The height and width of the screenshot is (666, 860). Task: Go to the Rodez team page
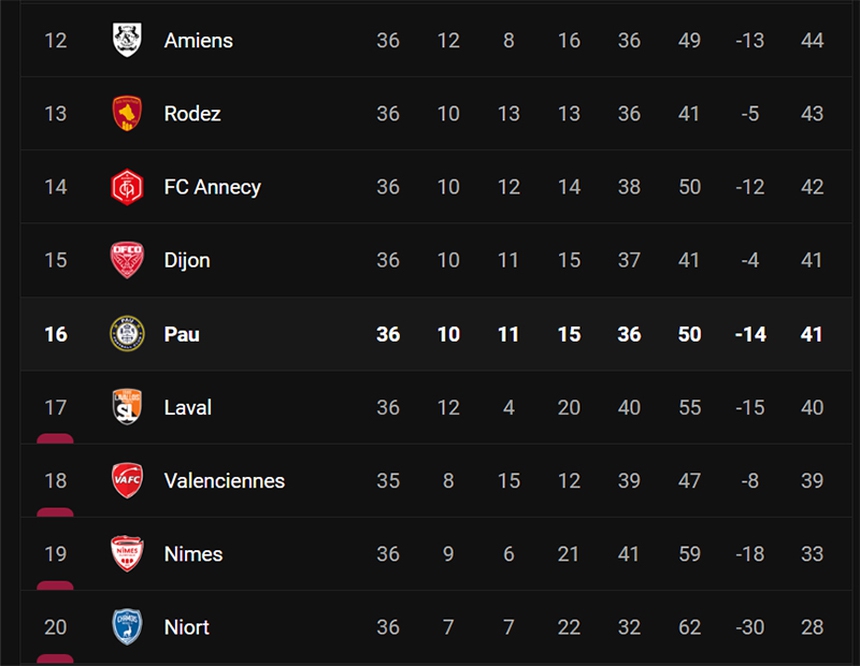coord(192,113)
